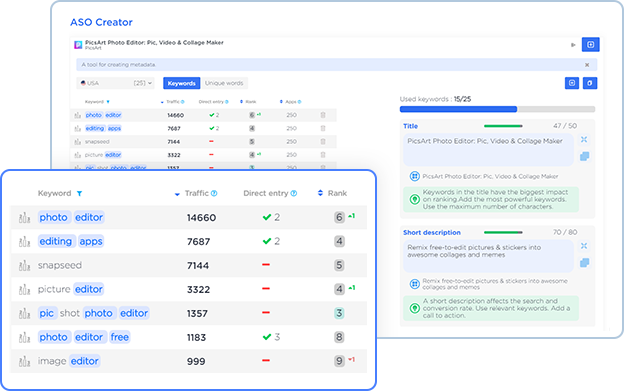Screen dimensions: 624x391
Task: Delete 'snapseed' keyword in the small background table
Action: click(323, 142)
